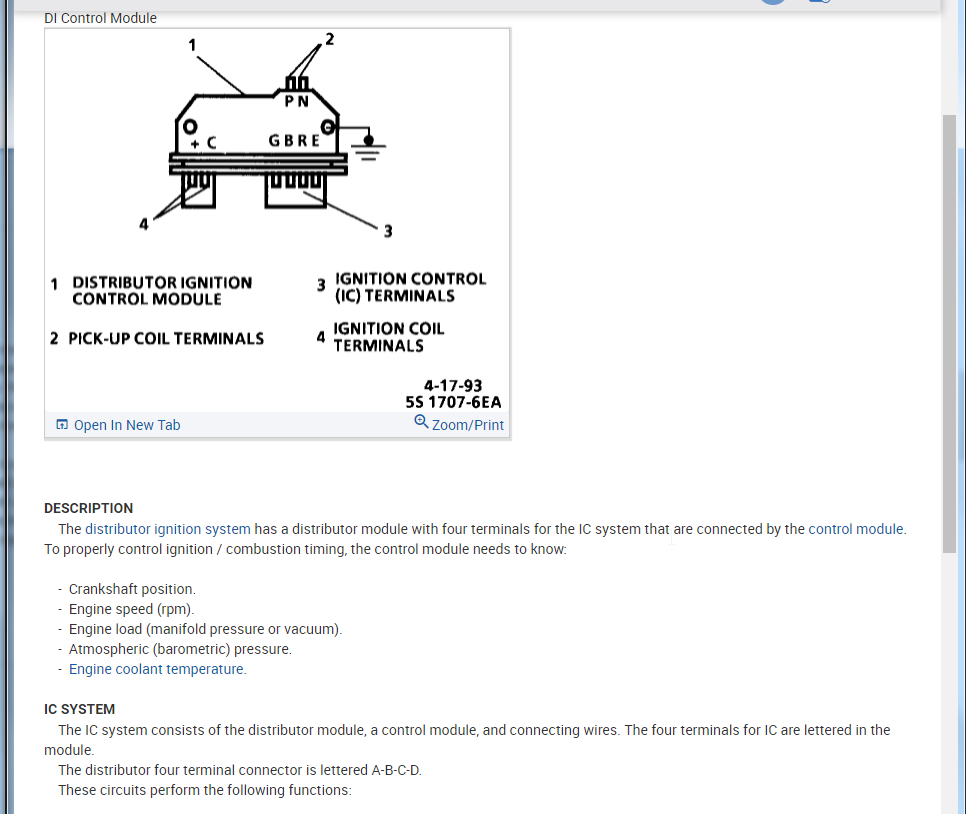966x814 pixels.
Task: Click the blue circular icon at top edge
Action: 773,2
